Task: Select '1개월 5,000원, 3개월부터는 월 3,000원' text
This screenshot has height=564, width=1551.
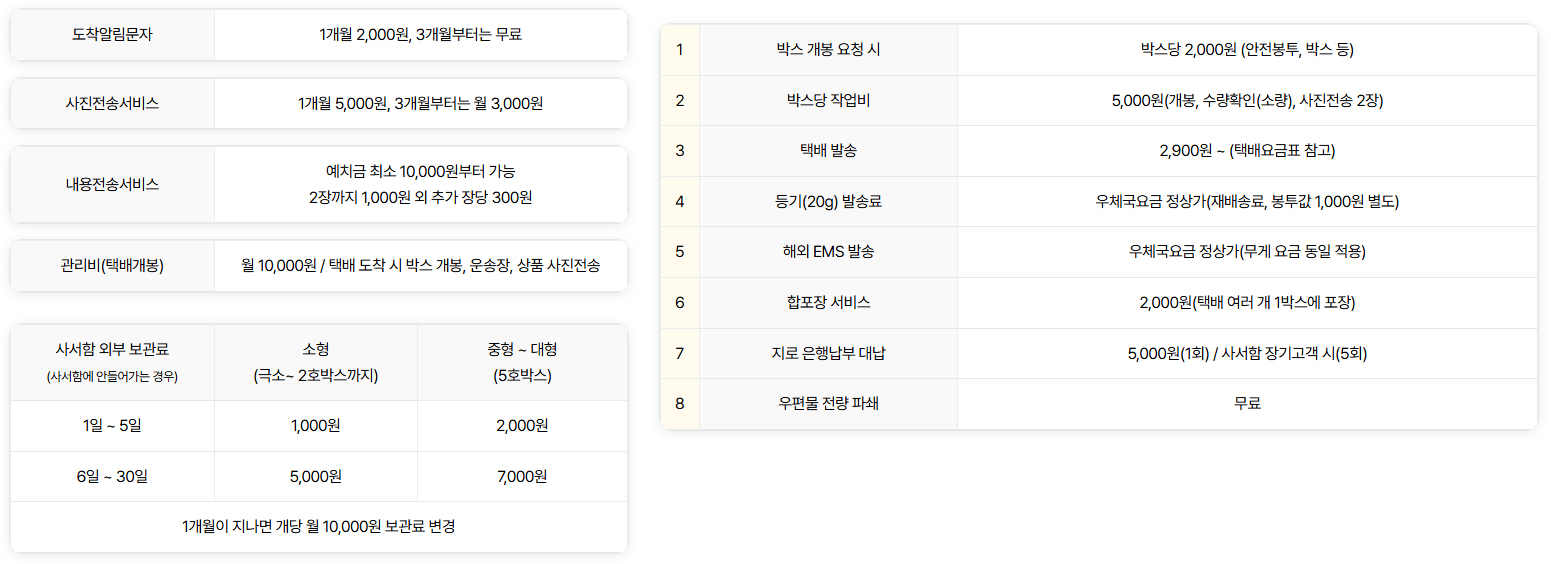Action: [x=421, y=103]
